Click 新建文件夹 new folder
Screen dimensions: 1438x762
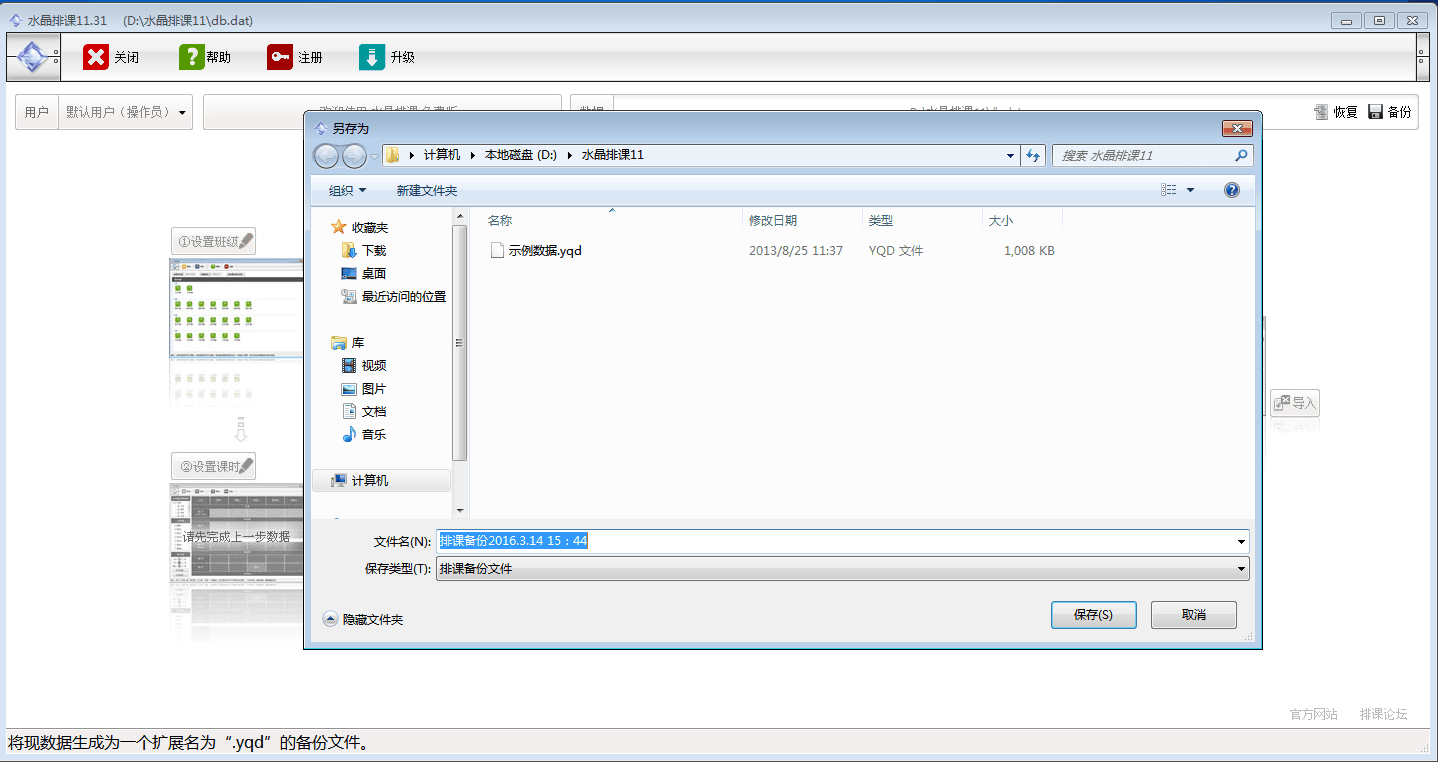pyautogui.click(x=426, y=190)
